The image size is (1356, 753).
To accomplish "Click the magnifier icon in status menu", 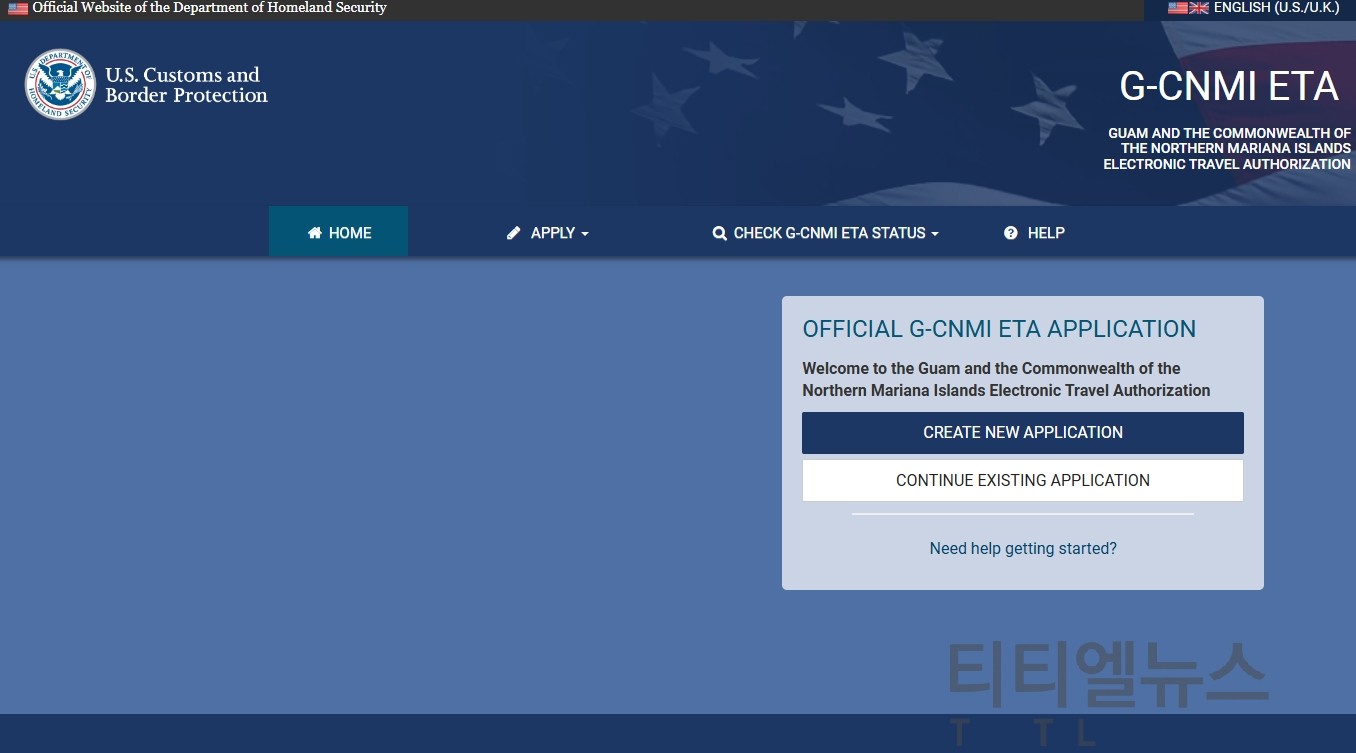I will [719, 233].
